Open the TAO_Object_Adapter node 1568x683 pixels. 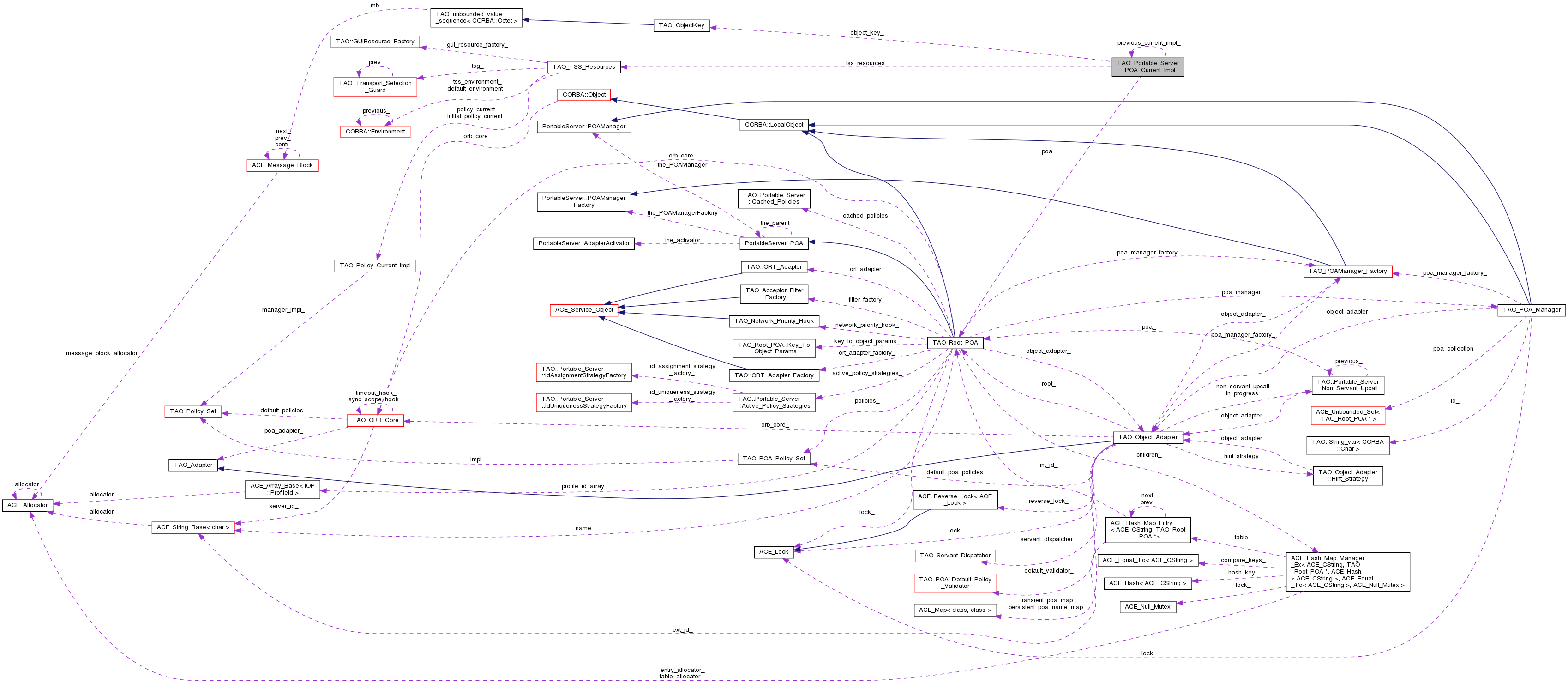[1147, 437]
